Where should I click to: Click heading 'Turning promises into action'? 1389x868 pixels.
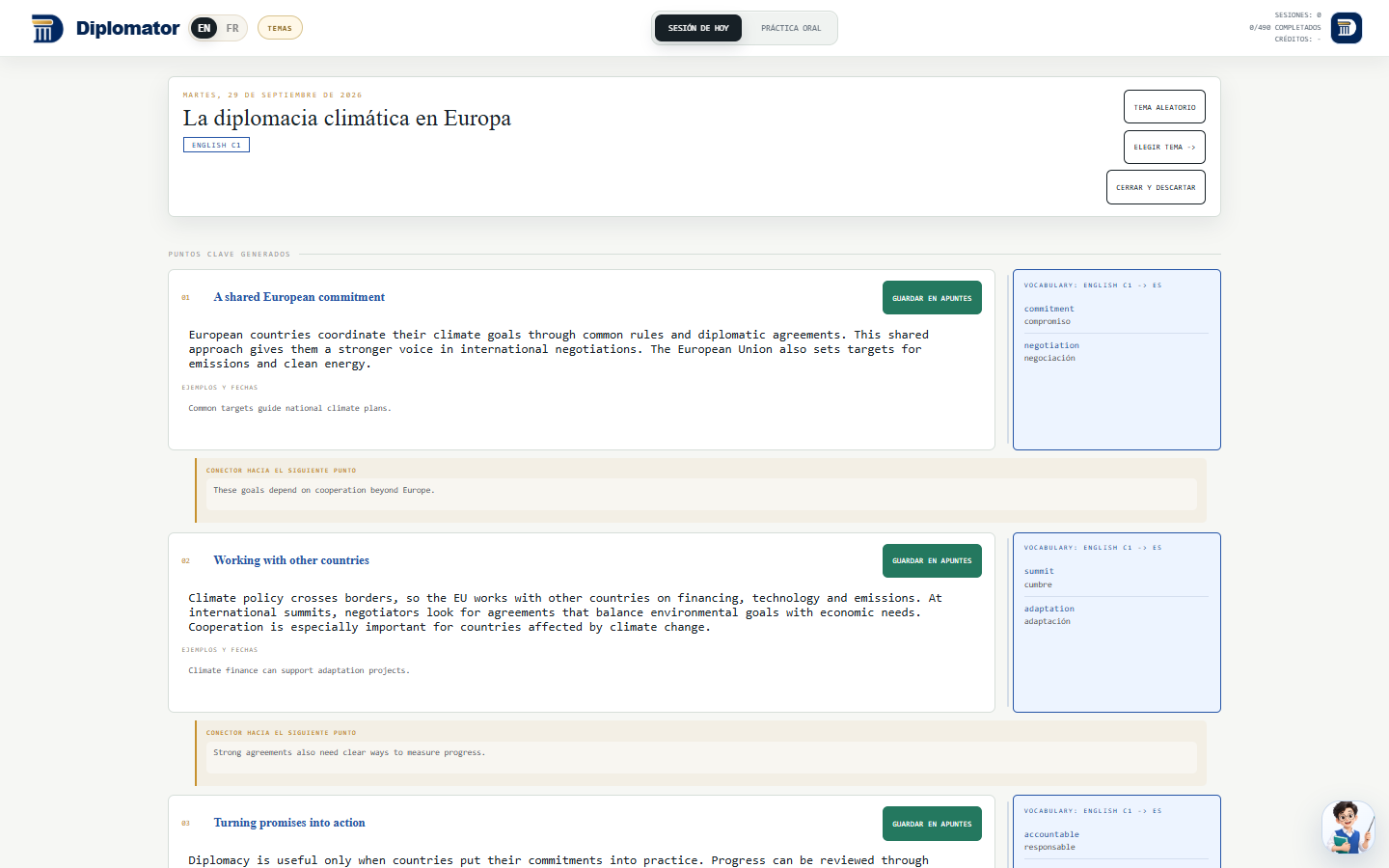click(289, 823)
